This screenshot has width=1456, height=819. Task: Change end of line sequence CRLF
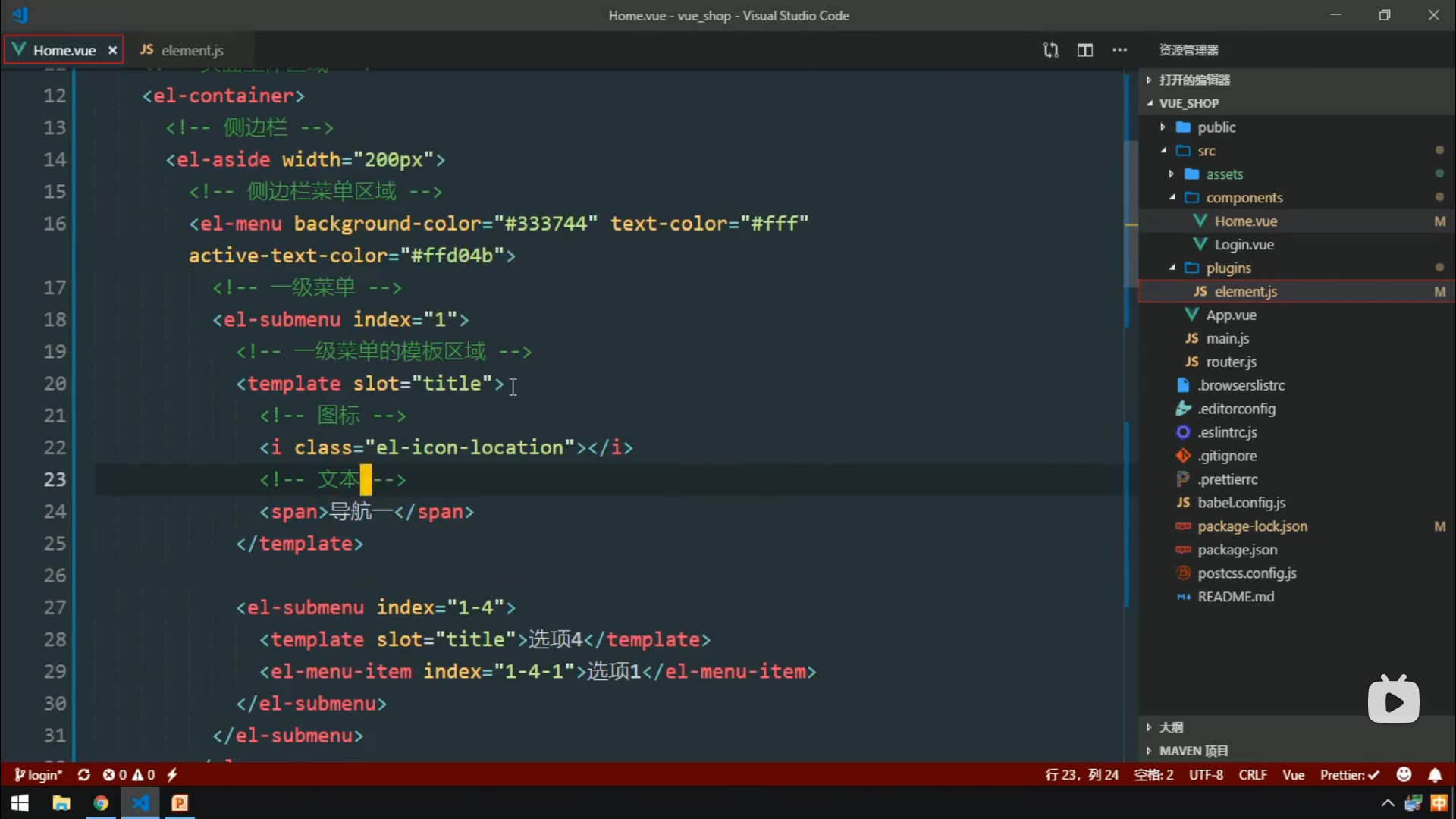click(1253, 775)
